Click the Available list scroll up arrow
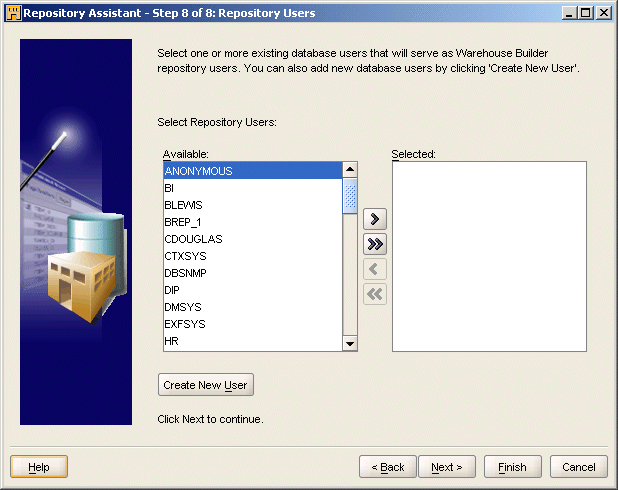The image size is (618, 490). tap(350, 170)
